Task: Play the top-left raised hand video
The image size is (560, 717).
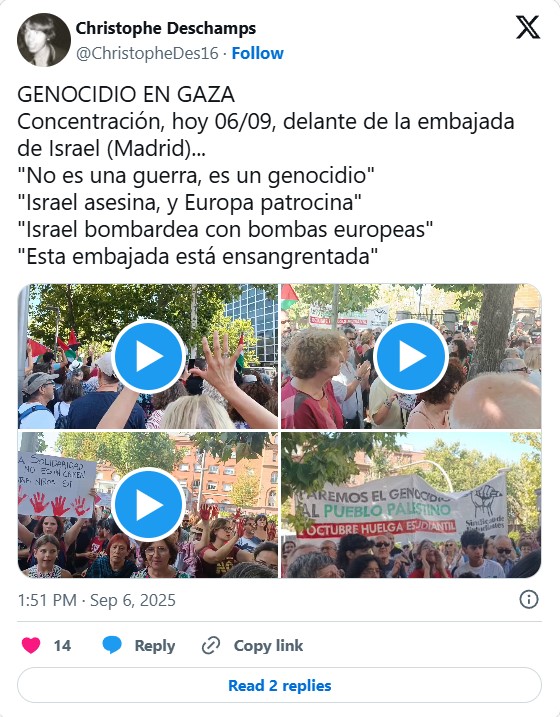Action: pos(148,356)
